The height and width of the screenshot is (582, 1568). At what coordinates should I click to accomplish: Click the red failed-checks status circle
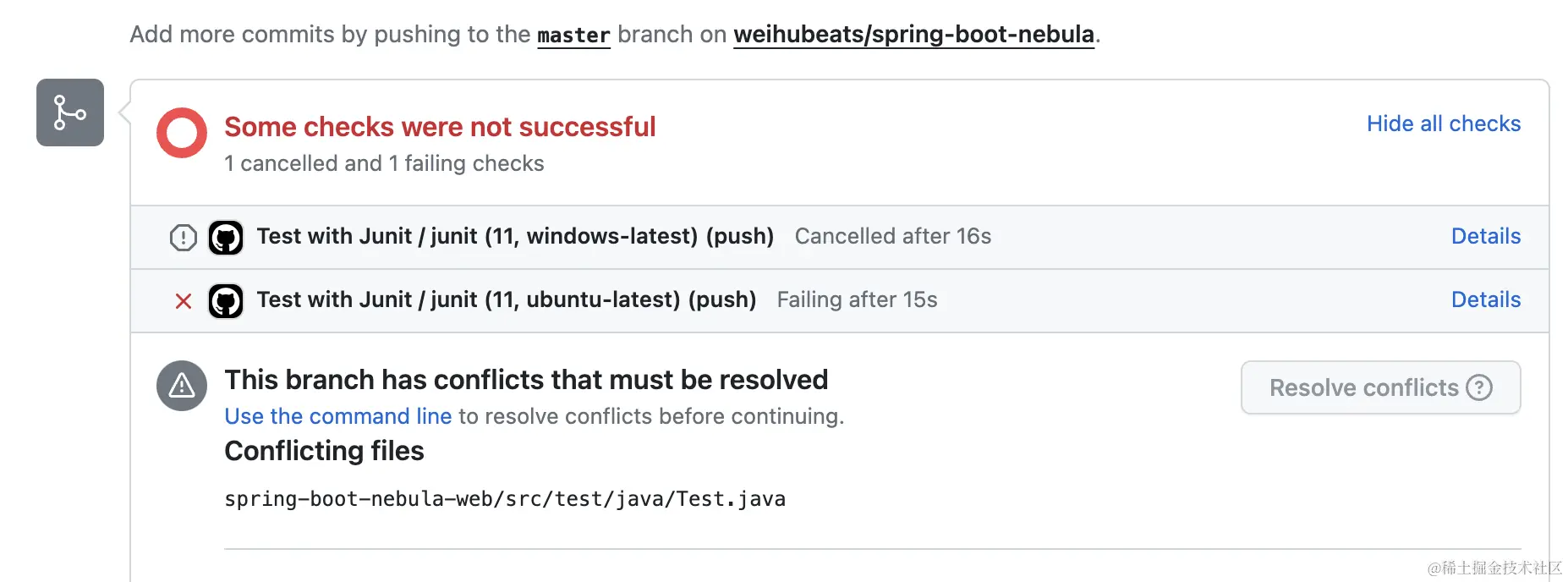pyautogui.click(x=182, y=133)
